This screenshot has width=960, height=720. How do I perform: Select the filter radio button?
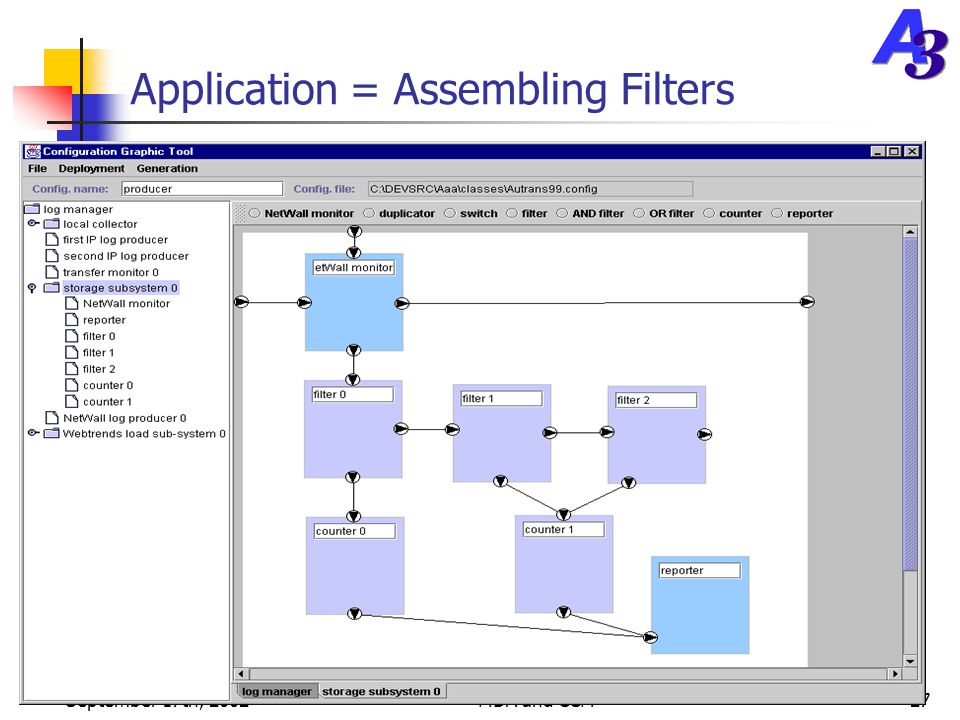[x=512, y=213]
